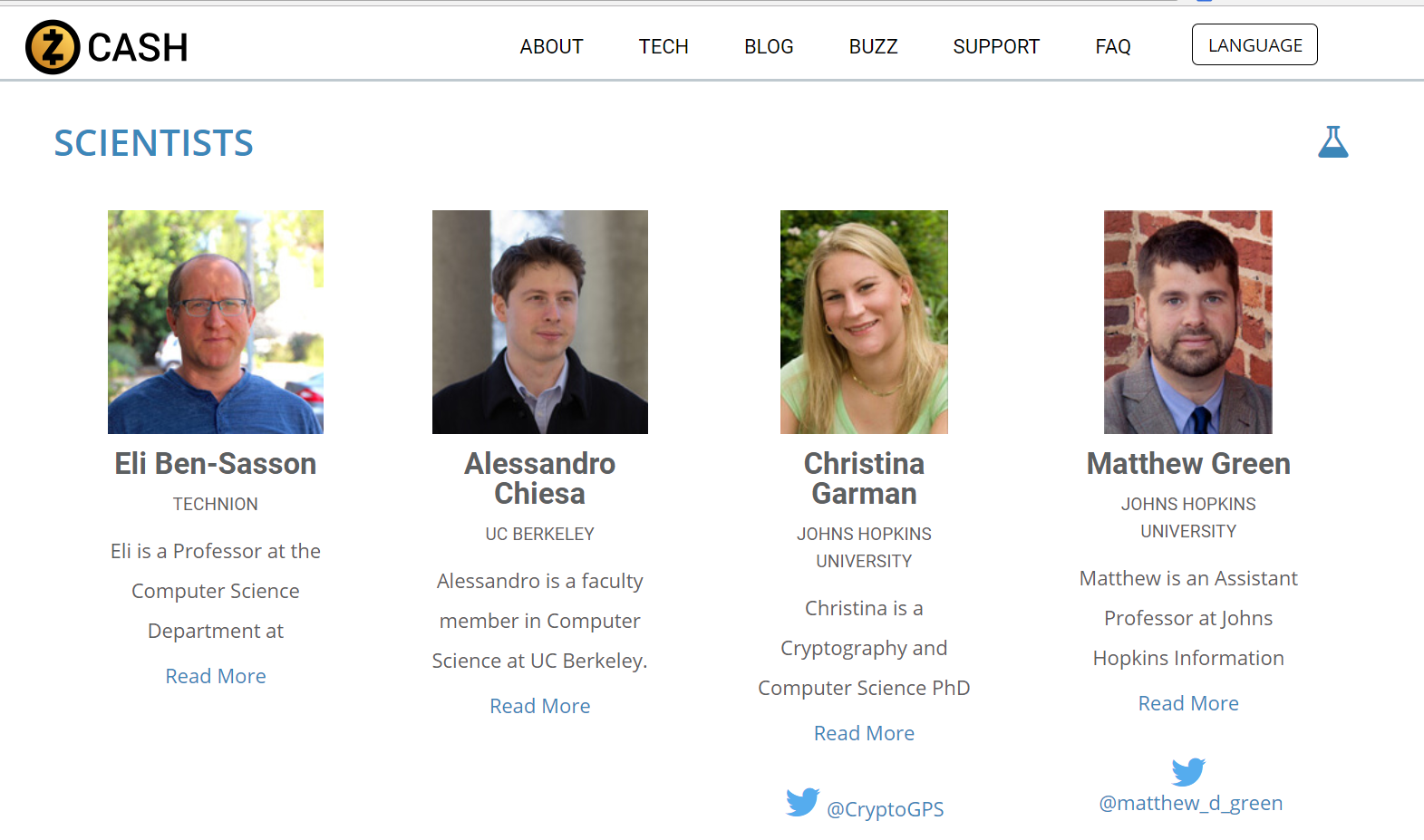1424x840 pixels.
Task: Visit the @CryptoGPS Twitter handle
Action: [x=885, y=809]
